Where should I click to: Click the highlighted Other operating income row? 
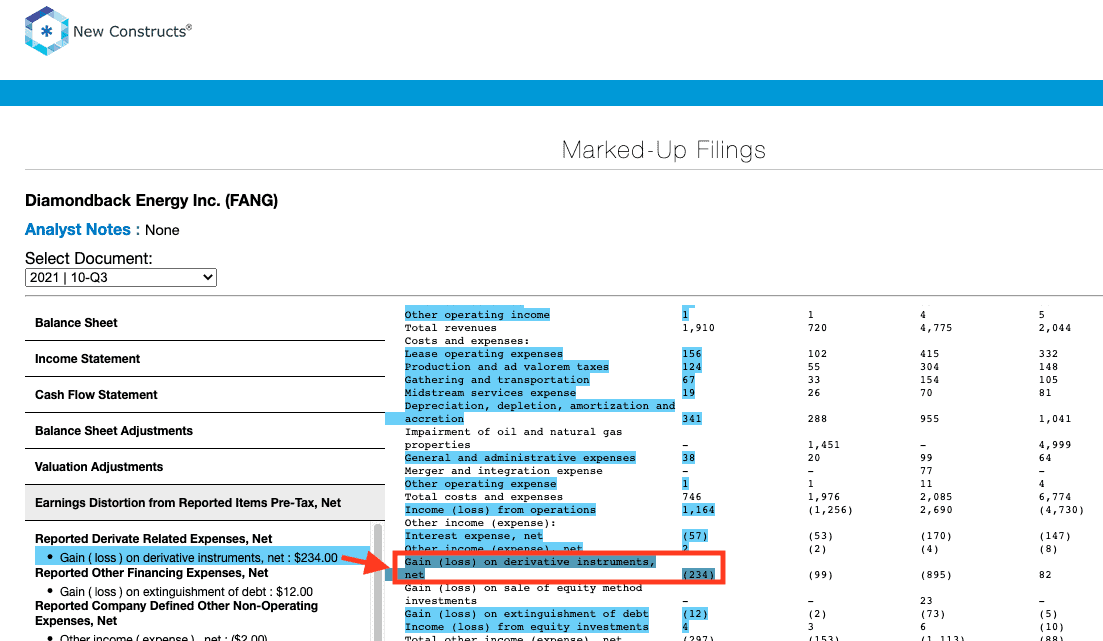[x=477, y=315]
